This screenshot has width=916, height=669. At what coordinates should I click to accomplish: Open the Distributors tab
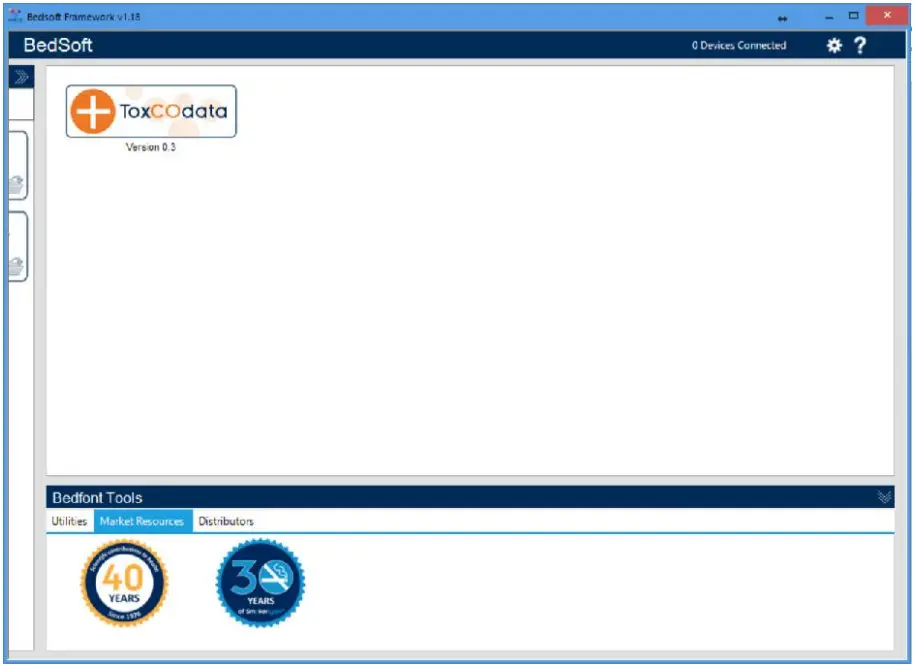point(225,521)
